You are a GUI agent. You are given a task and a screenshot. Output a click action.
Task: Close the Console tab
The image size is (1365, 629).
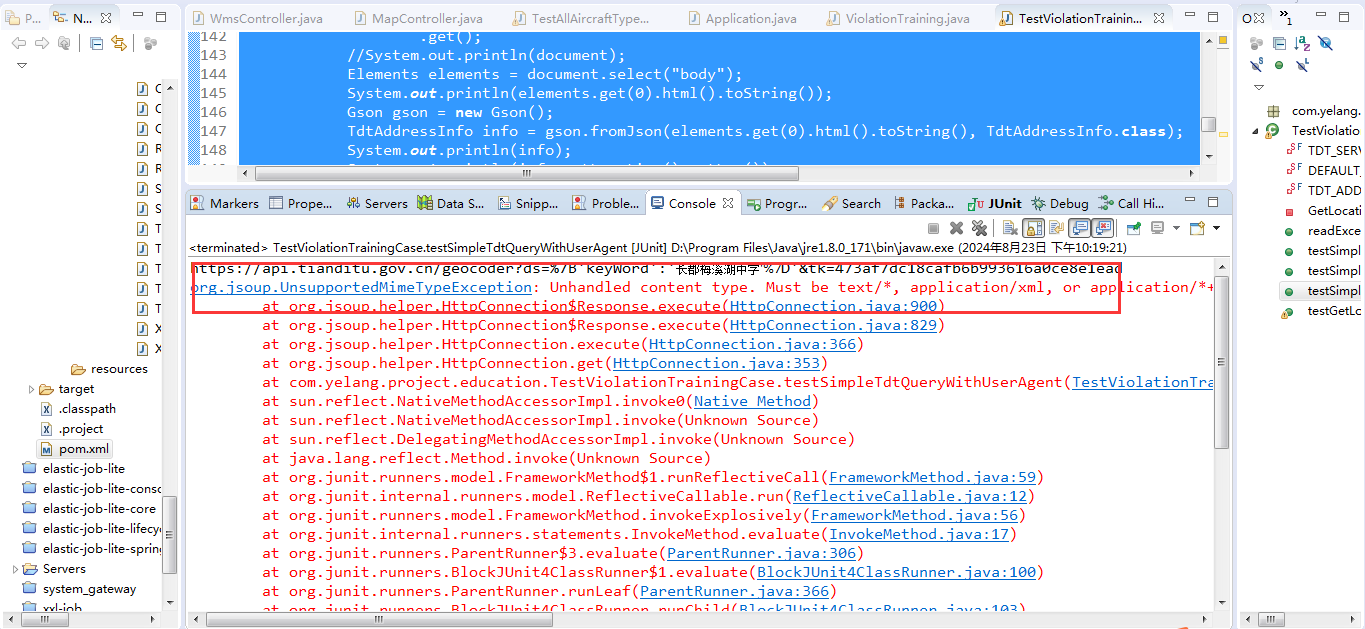point(728,203)
